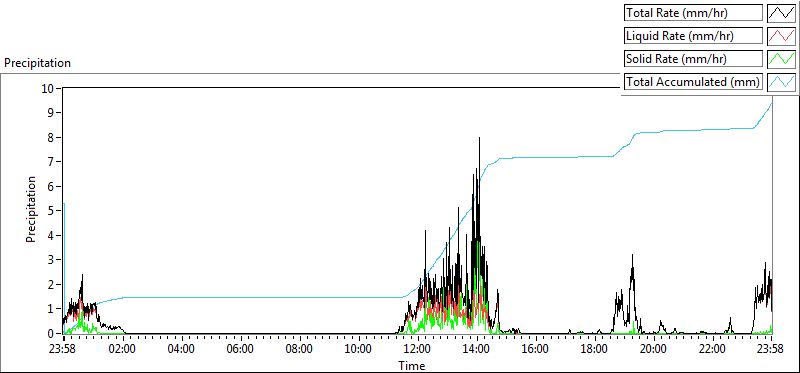Viewport: 800px width, 373px height.
Task: Click the 02:00 tick label on time axis
Action: point(122,350)
